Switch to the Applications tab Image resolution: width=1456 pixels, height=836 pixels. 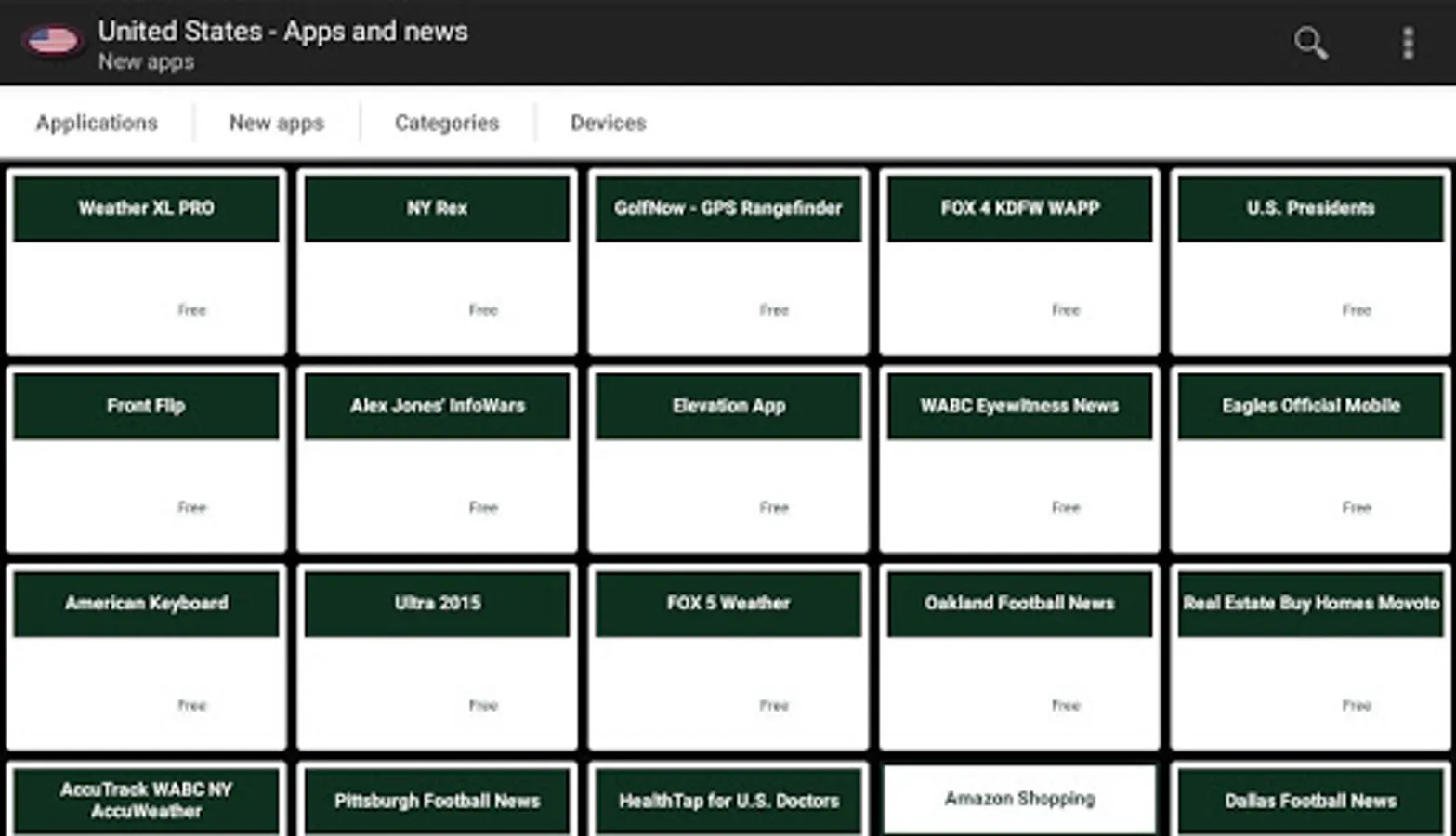(97, 123)
